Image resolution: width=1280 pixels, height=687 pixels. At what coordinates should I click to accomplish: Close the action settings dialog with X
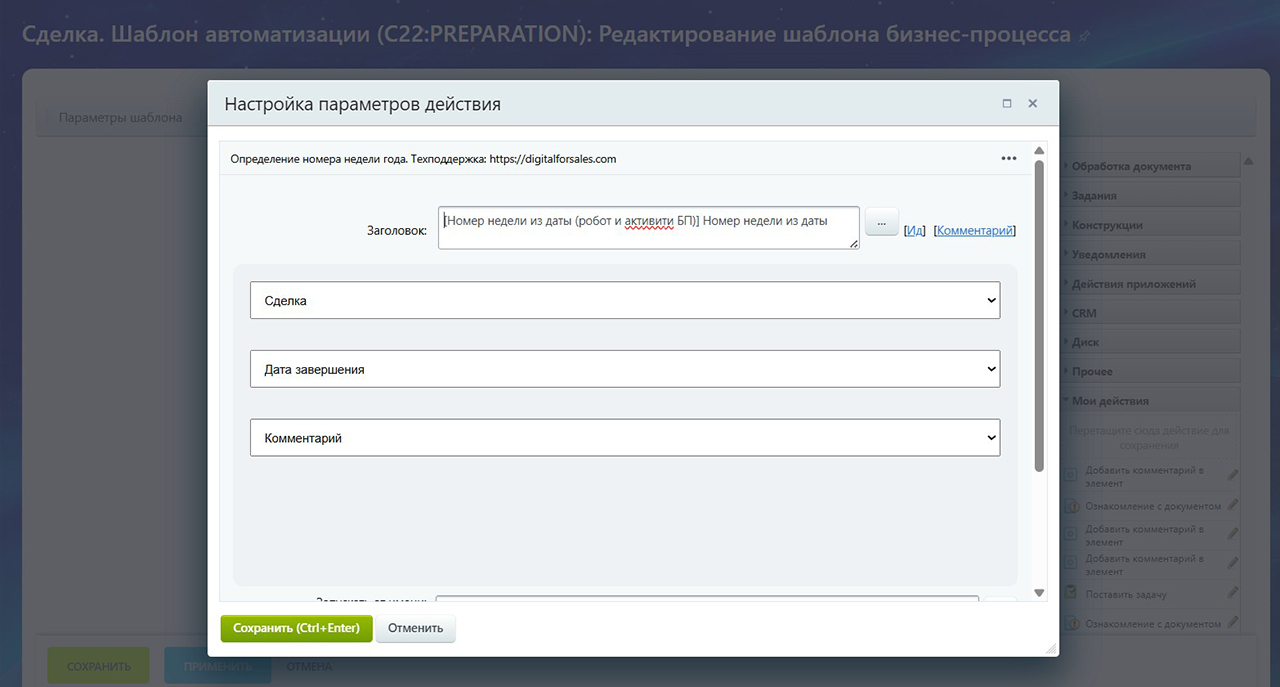click(1033, 103)
